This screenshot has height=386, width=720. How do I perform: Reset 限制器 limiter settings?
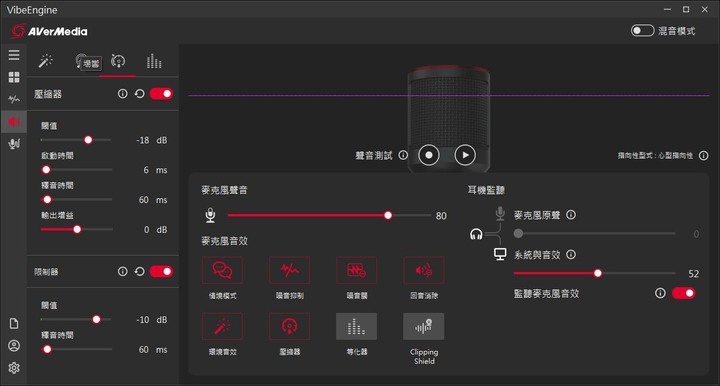[x=140, y=271]
